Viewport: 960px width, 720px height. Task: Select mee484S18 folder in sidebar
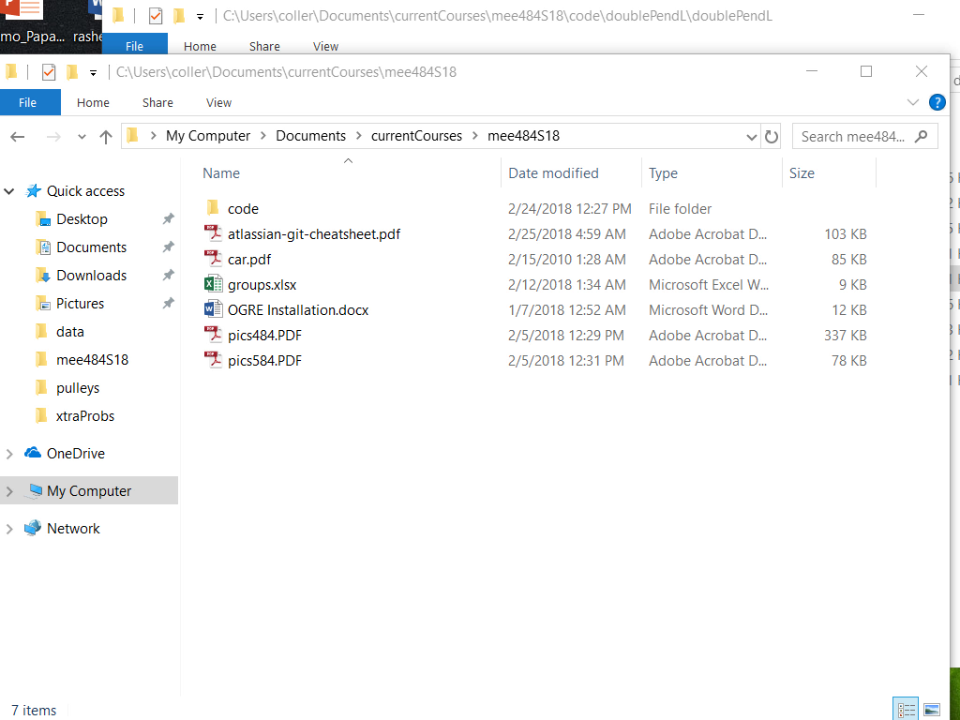pyautogui.click(x=92, y=360)
